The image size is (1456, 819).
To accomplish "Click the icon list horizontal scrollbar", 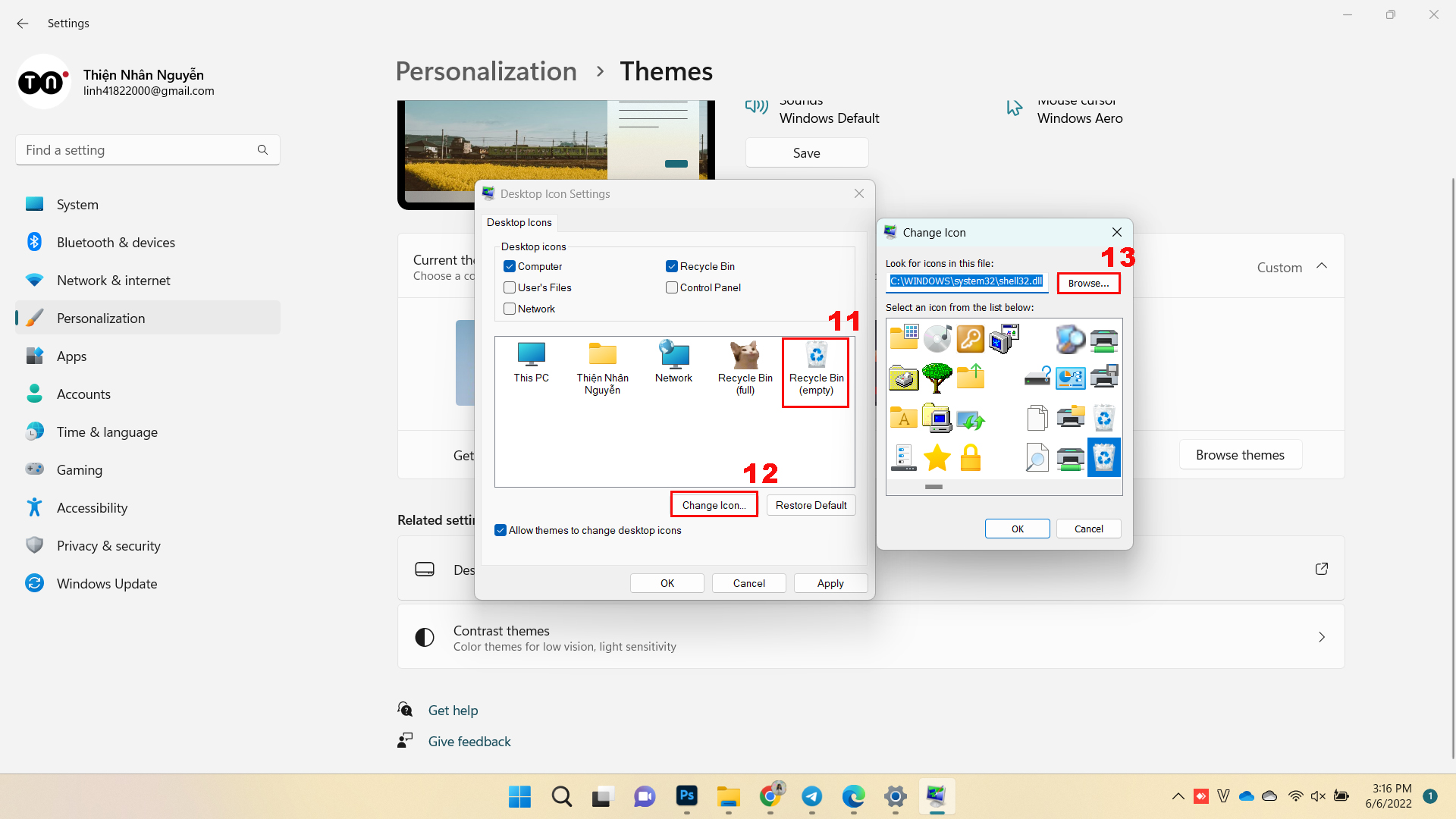I will coord(934,487).
